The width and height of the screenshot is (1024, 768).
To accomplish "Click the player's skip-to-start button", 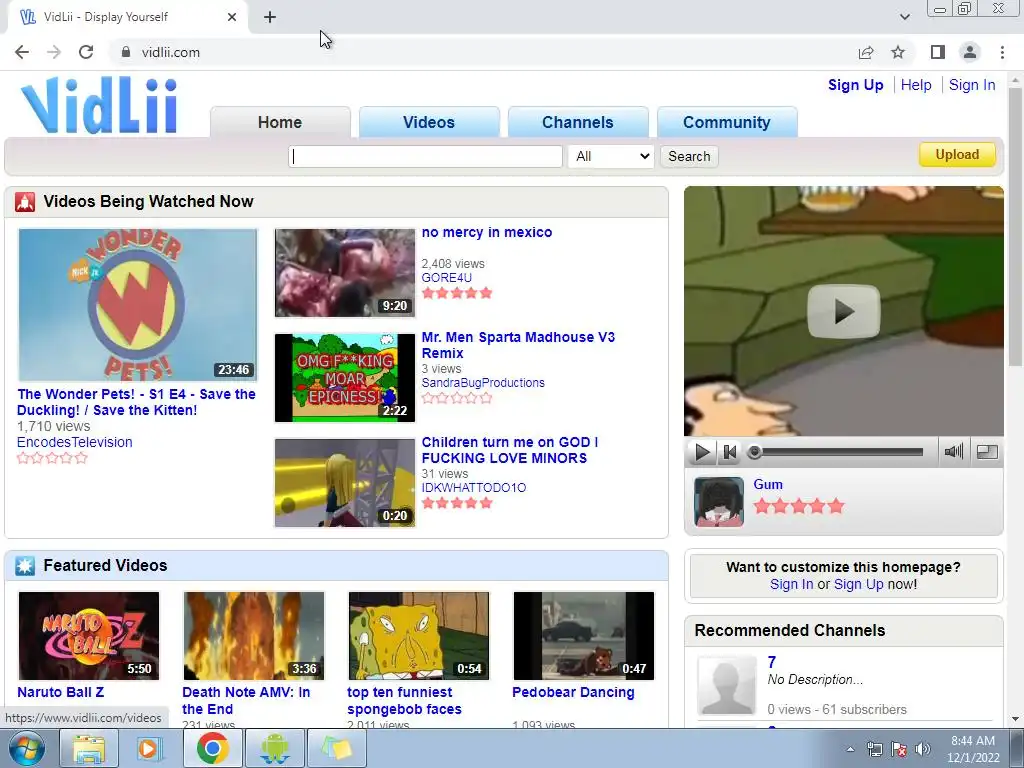I will tap(729, 452).
